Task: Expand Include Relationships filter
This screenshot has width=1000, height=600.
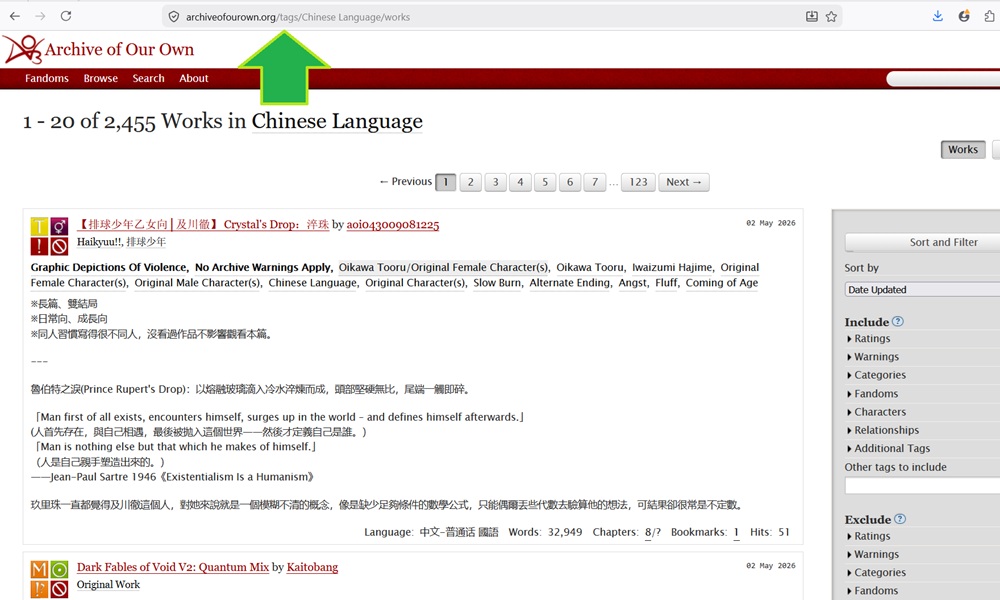Action: pos(883,430)
